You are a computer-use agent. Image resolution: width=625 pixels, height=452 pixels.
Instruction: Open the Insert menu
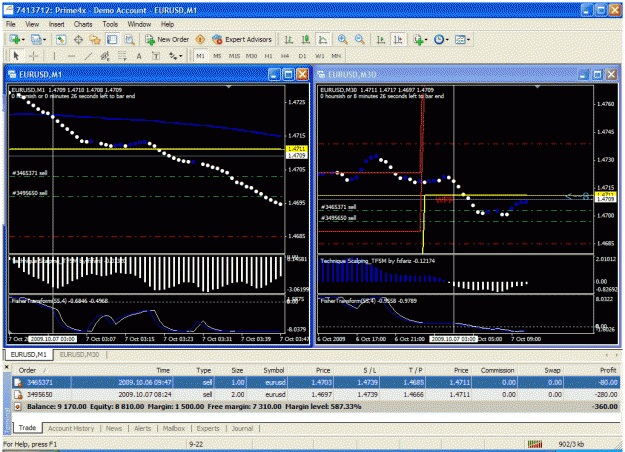57,24
